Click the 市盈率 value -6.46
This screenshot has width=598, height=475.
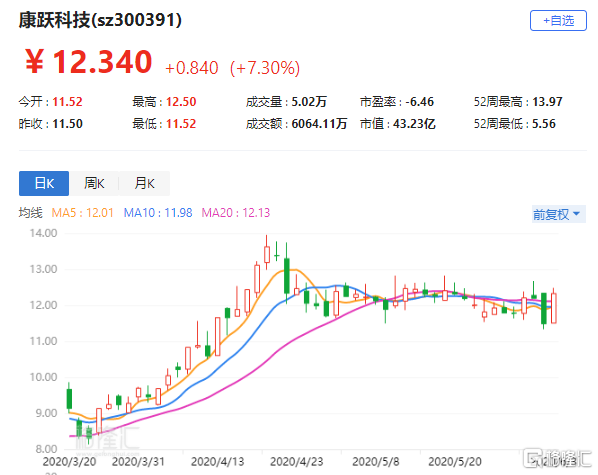(x=420, y=102)
